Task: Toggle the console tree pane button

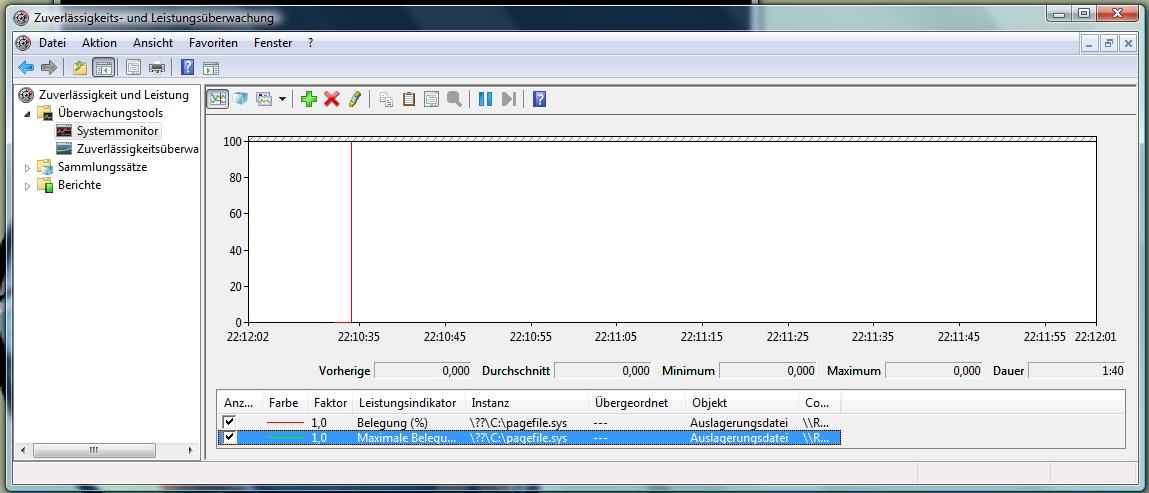Action: (104, 68)
